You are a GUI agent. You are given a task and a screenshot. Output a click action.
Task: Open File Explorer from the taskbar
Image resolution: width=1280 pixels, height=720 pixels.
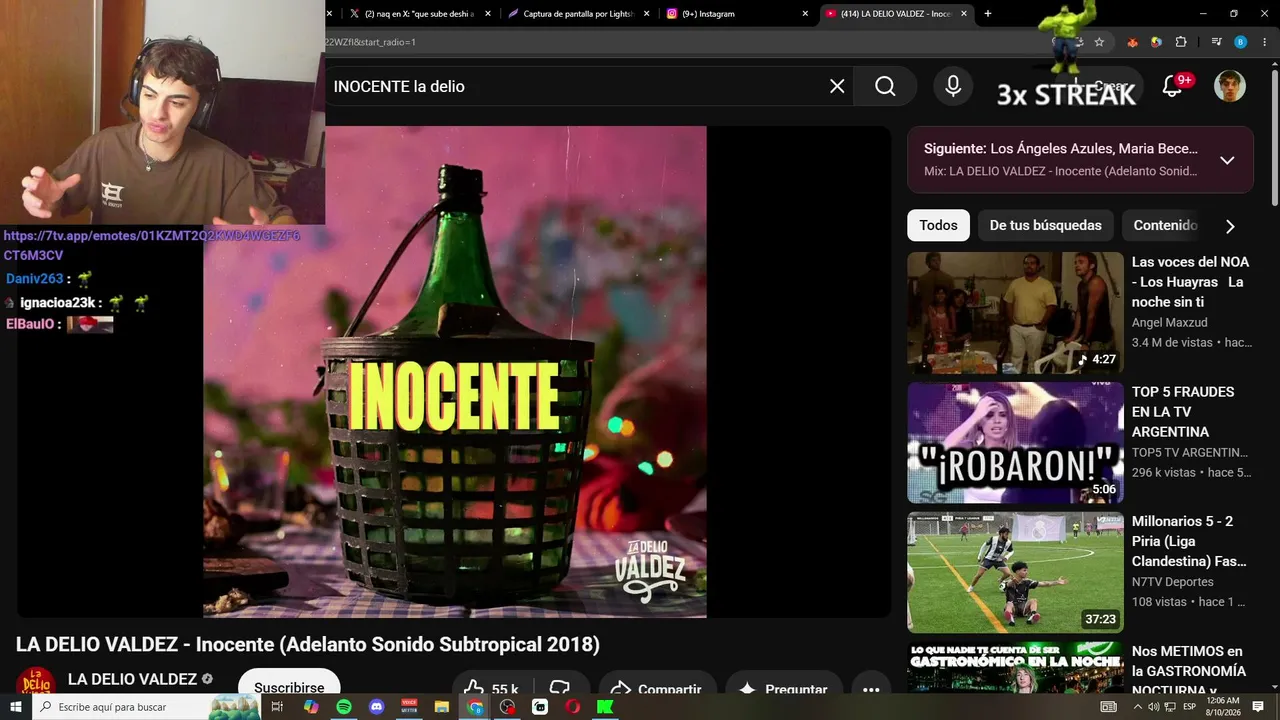click(442, 707)
